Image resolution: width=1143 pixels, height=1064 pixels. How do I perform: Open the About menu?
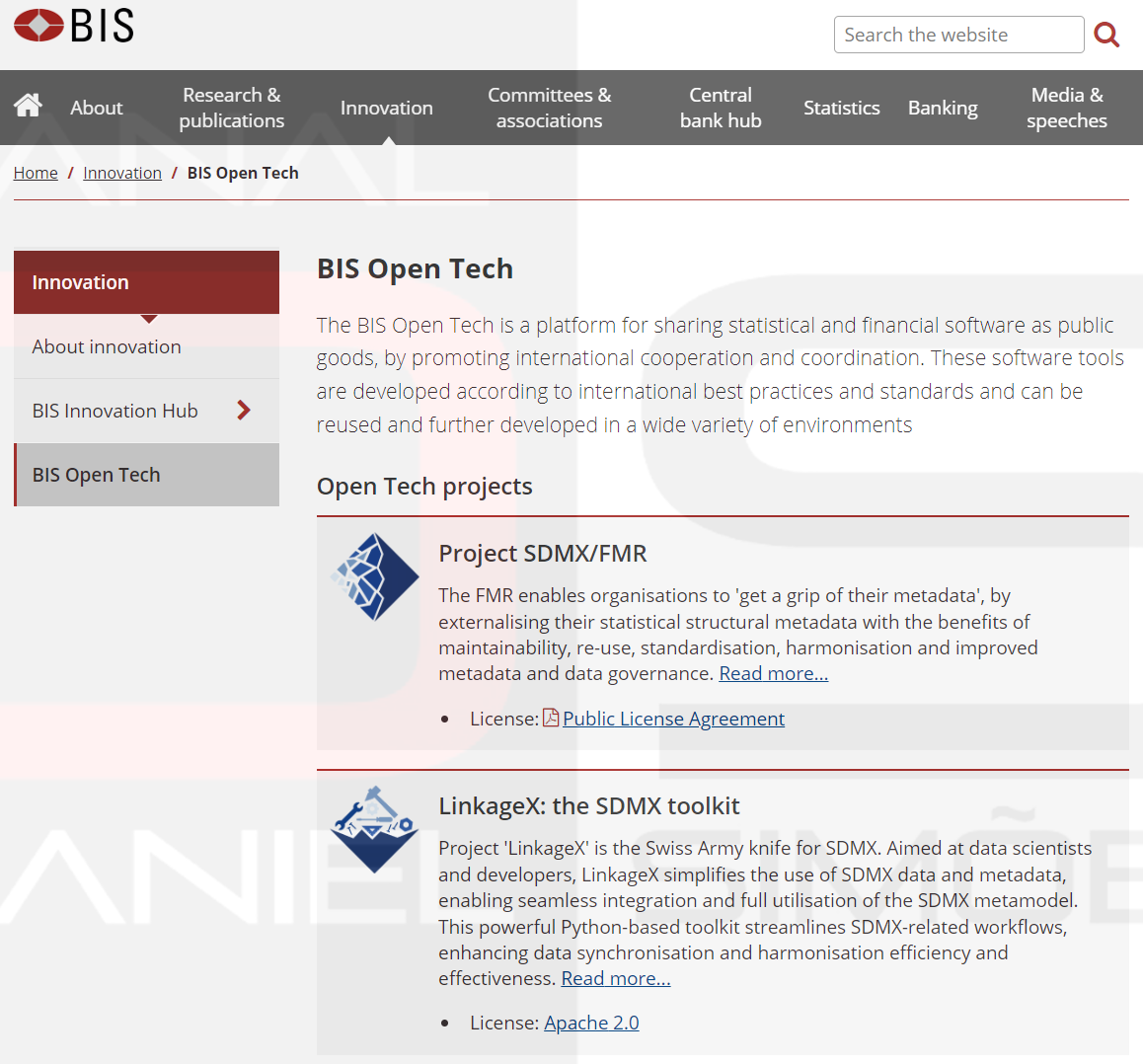pos(96,108)
